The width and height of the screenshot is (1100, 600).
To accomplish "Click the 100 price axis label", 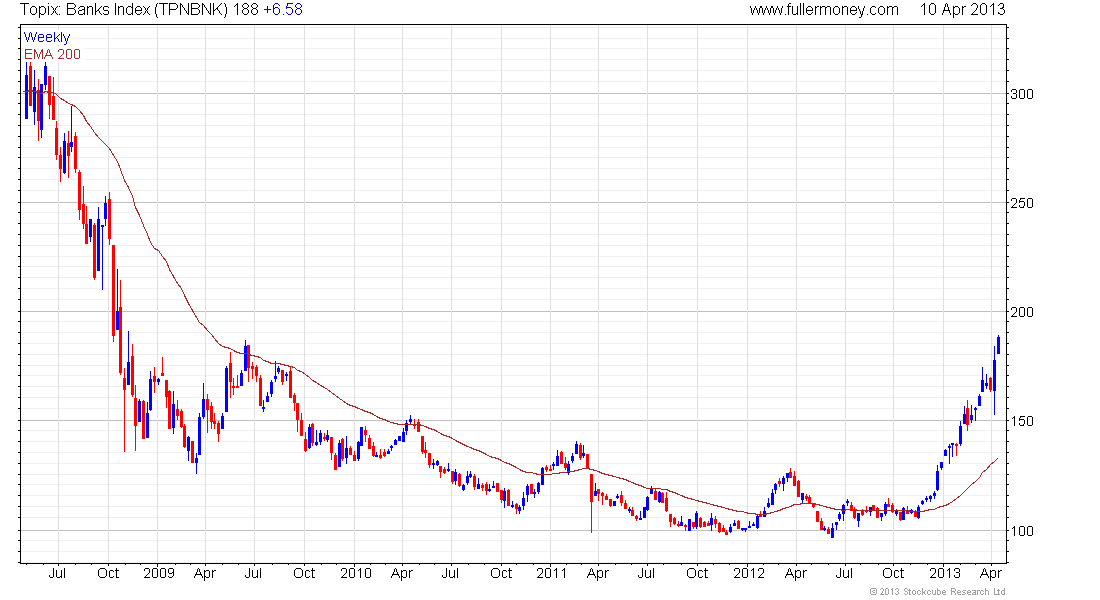I will click(x=1022, y=531).
